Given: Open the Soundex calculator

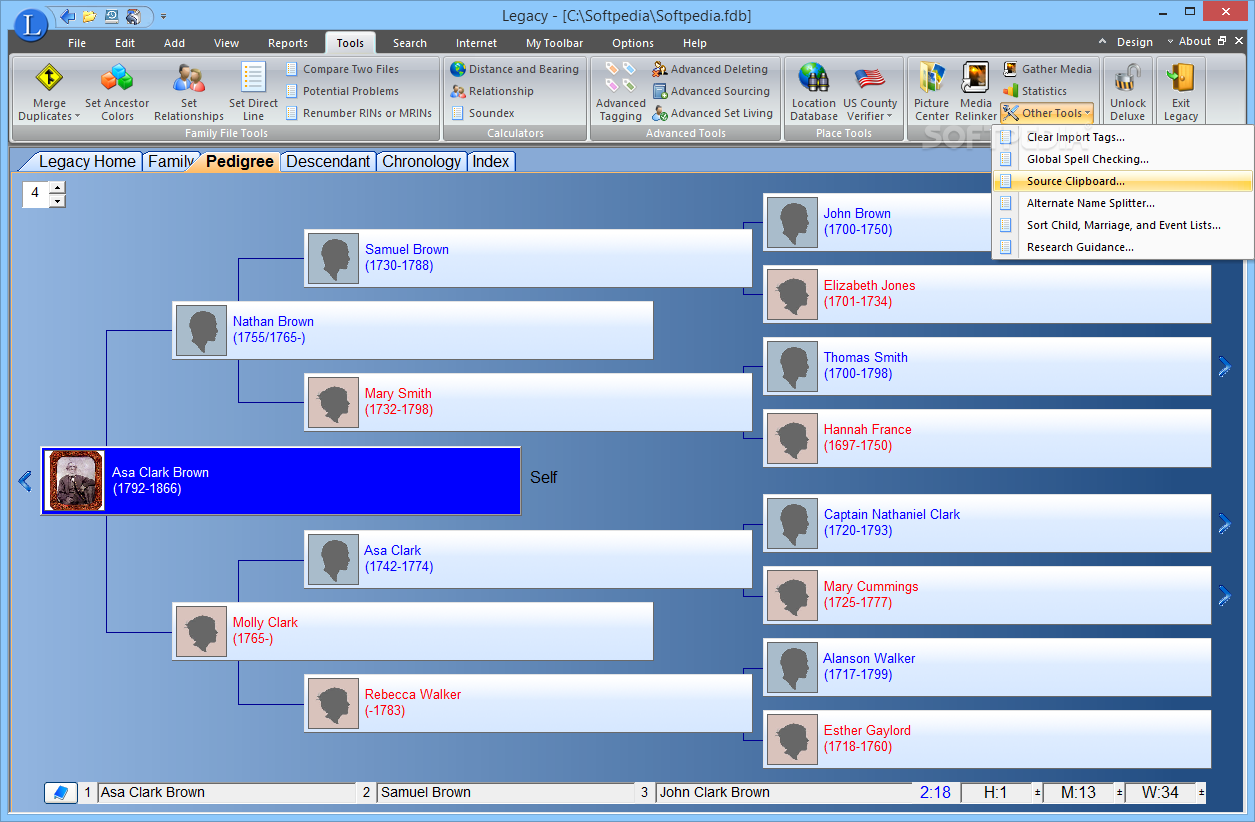Looking at the screenshot, I should 482,113.
